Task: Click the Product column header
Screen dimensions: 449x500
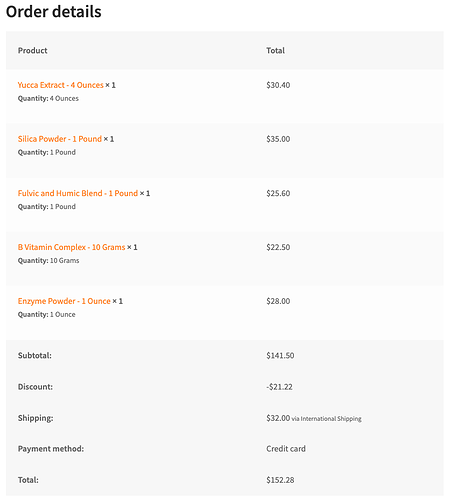Action: pyautogui.click(x=33, y=51)
